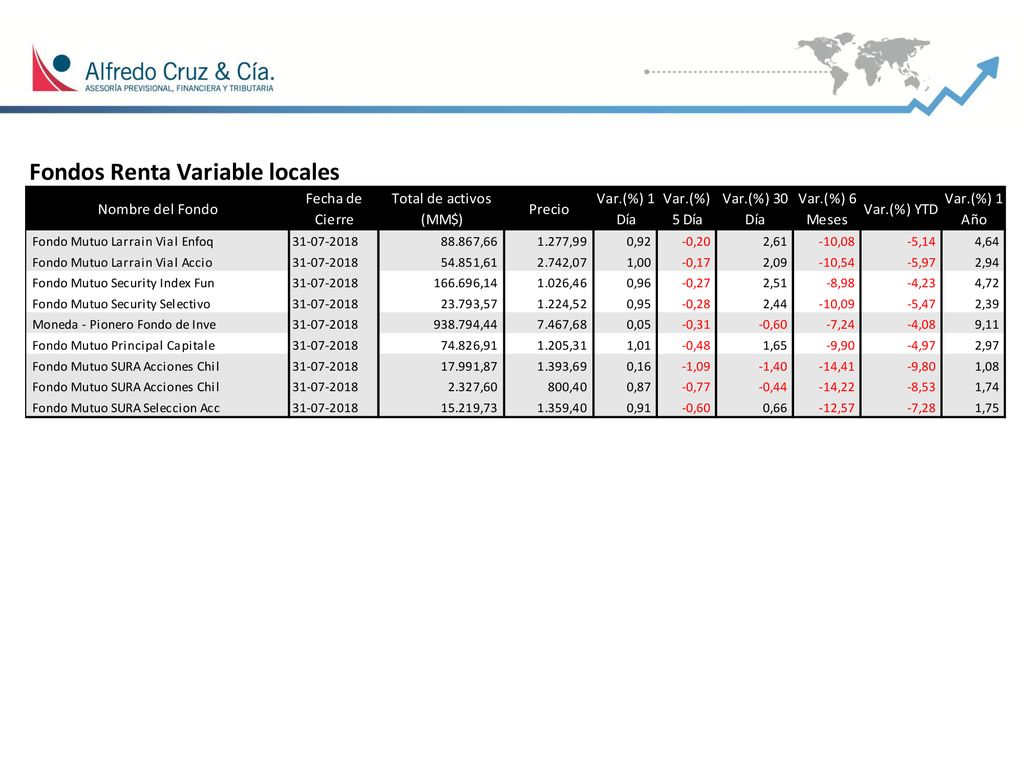1024x768 pixels.
Task: Click the Fecha de Cierre column header
Action: point(333,209)
